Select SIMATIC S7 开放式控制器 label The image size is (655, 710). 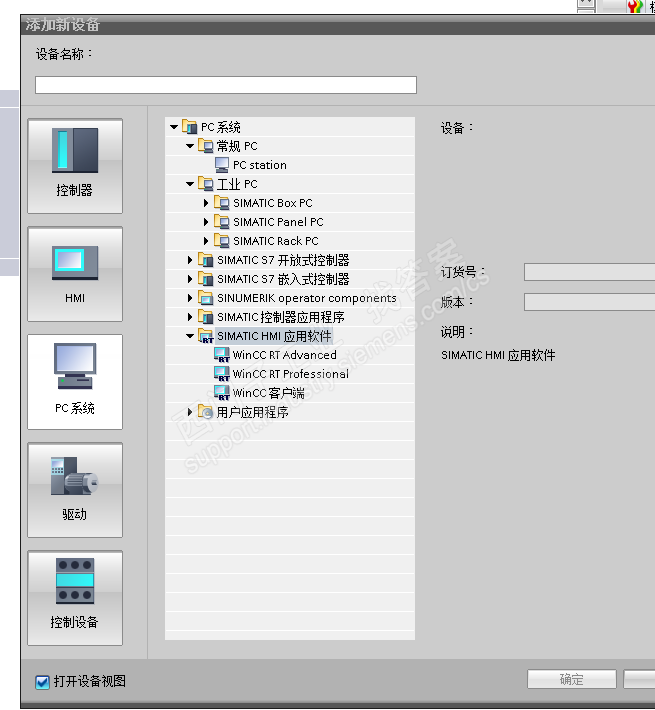(x=283, y=260)
